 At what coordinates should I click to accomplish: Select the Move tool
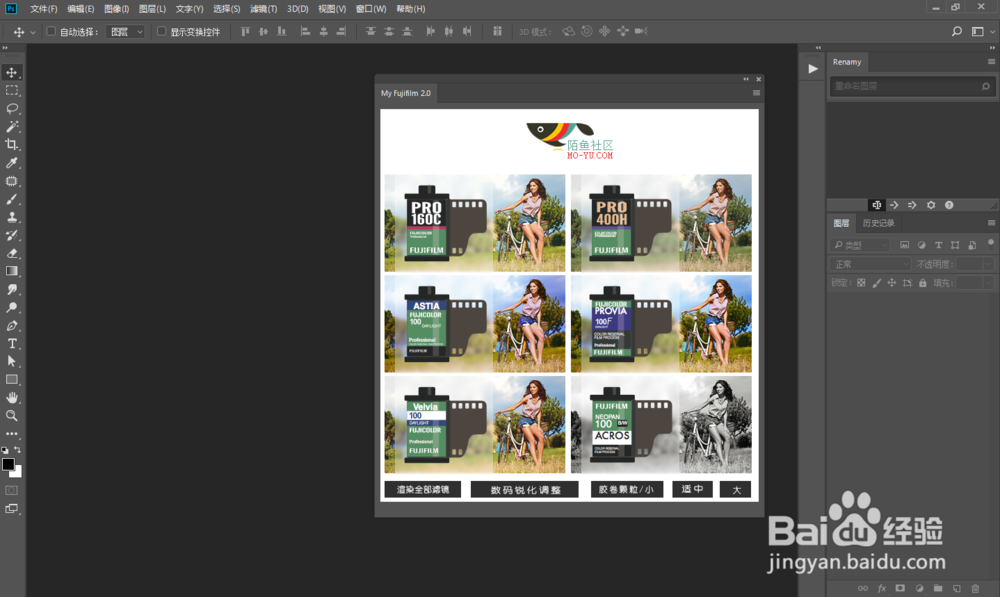pyautogui.click(x=11, y=72)
